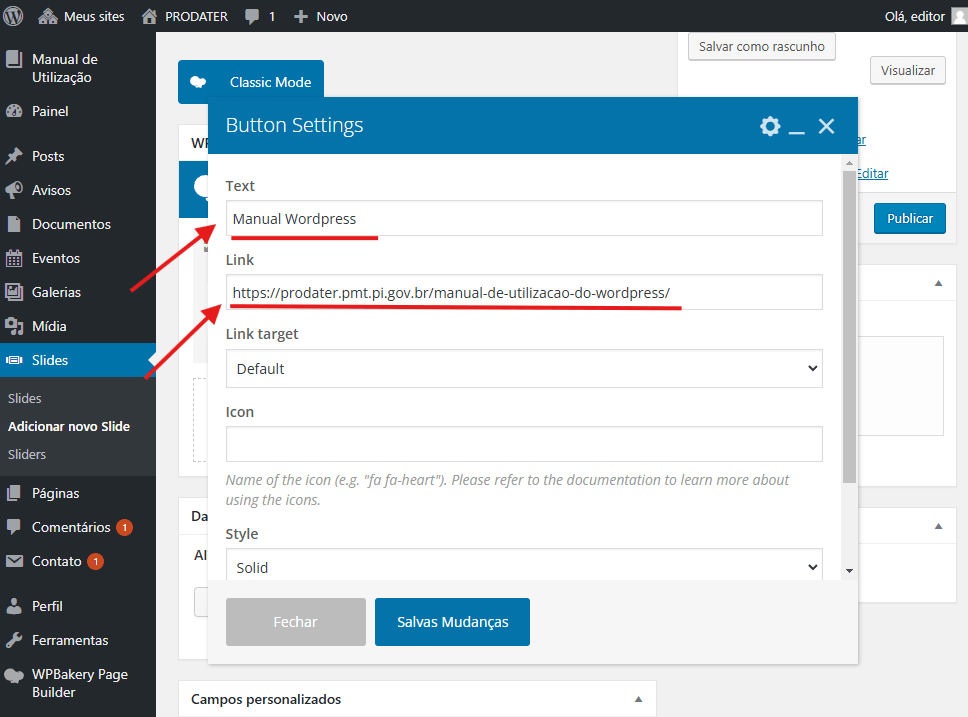
Task: Open the Slides submenu list
Action: point(25,398)
